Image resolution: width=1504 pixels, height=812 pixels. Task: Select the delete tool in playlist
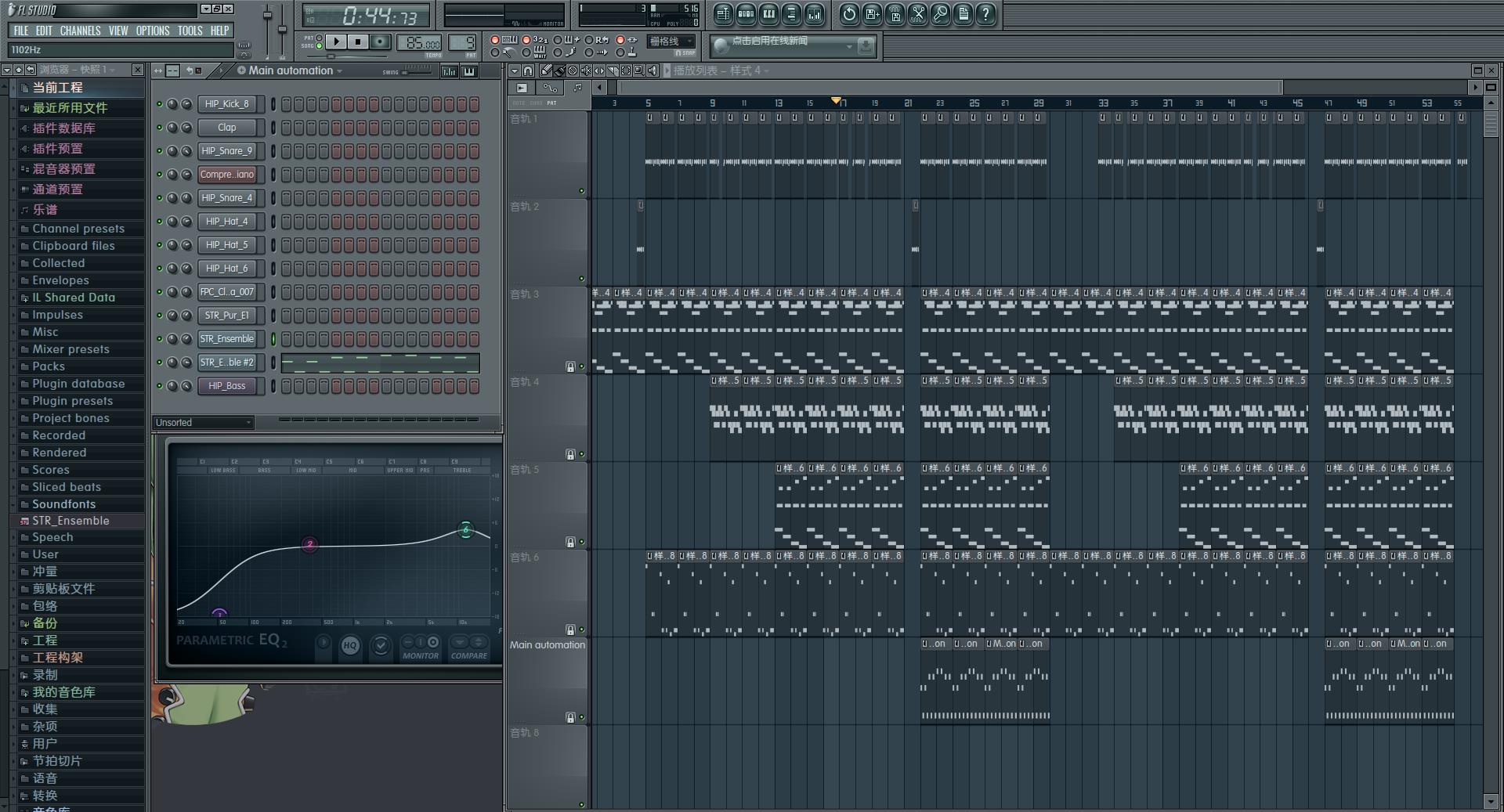(573, 70)
